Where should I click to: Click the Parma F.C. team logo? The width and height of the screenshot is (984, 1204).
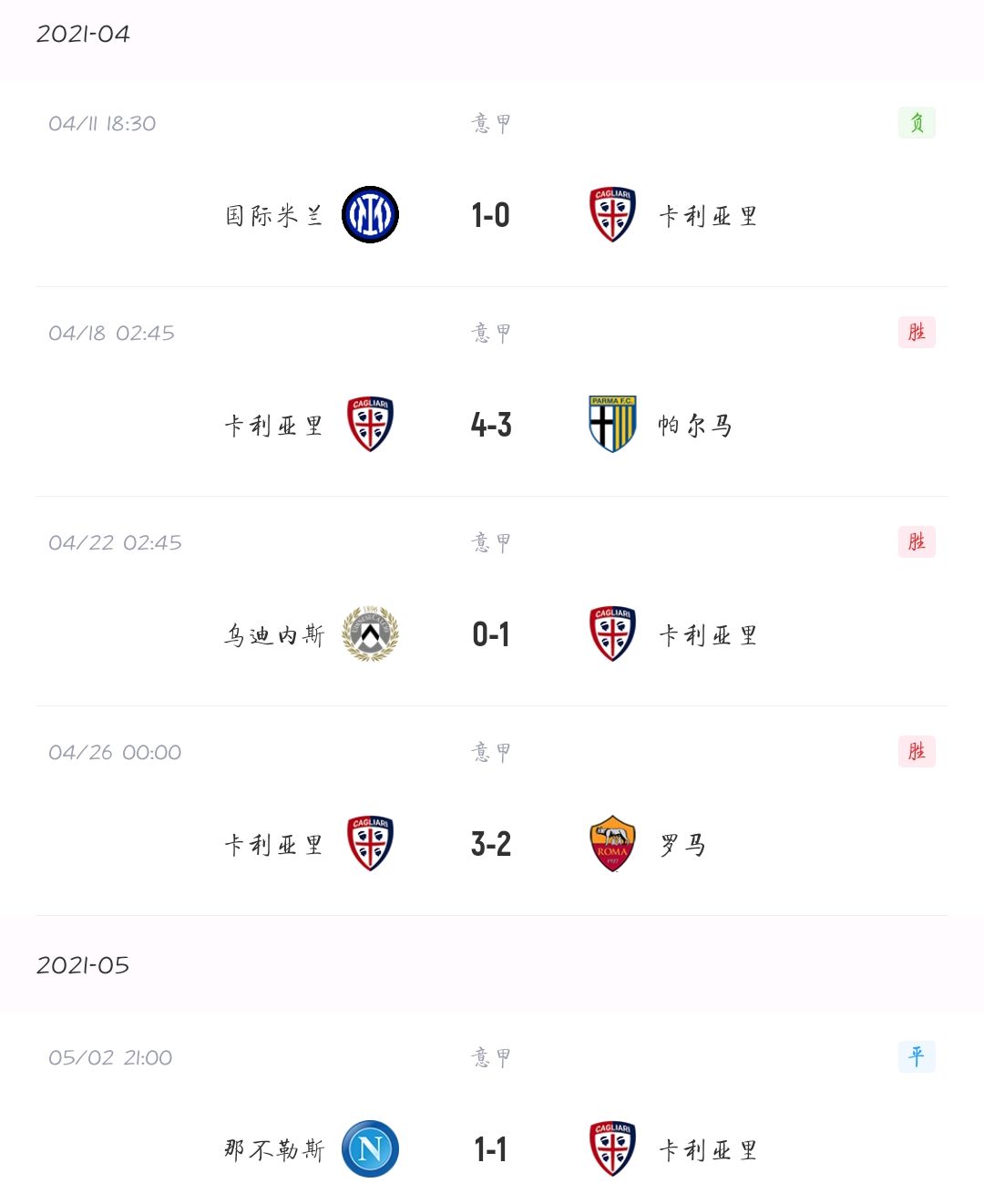tap(612, 424)
